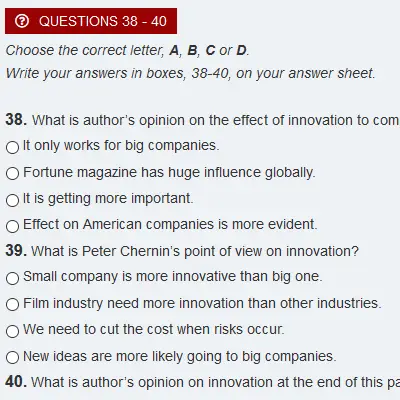The image size is (400, 400).
Task: Click label 'Fortune magazine has huge influence globally'
Action: tap(169, 172)
